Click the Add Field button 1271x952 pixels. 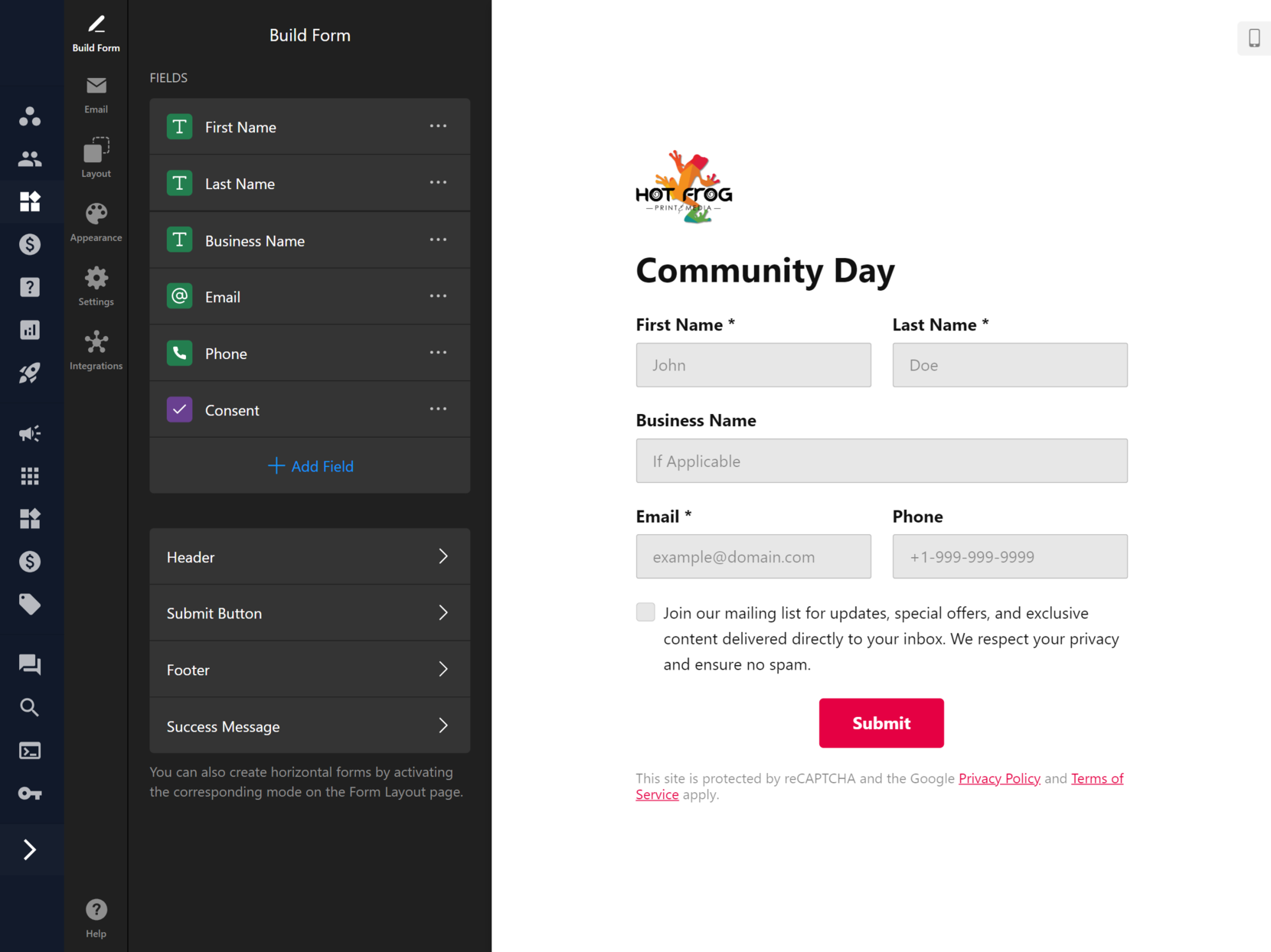coord(309,466)
